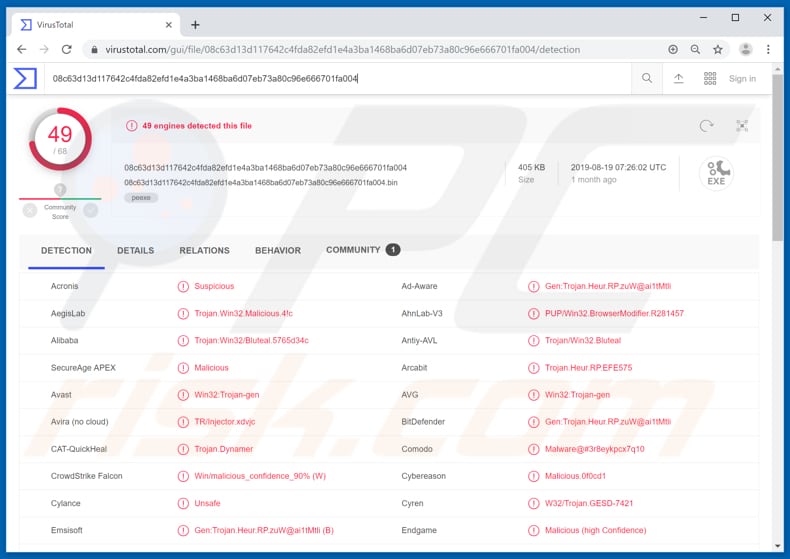Viewport: 790px width, 559px height.
Task: Click the Emsisoft engine name
Action: 67,530
